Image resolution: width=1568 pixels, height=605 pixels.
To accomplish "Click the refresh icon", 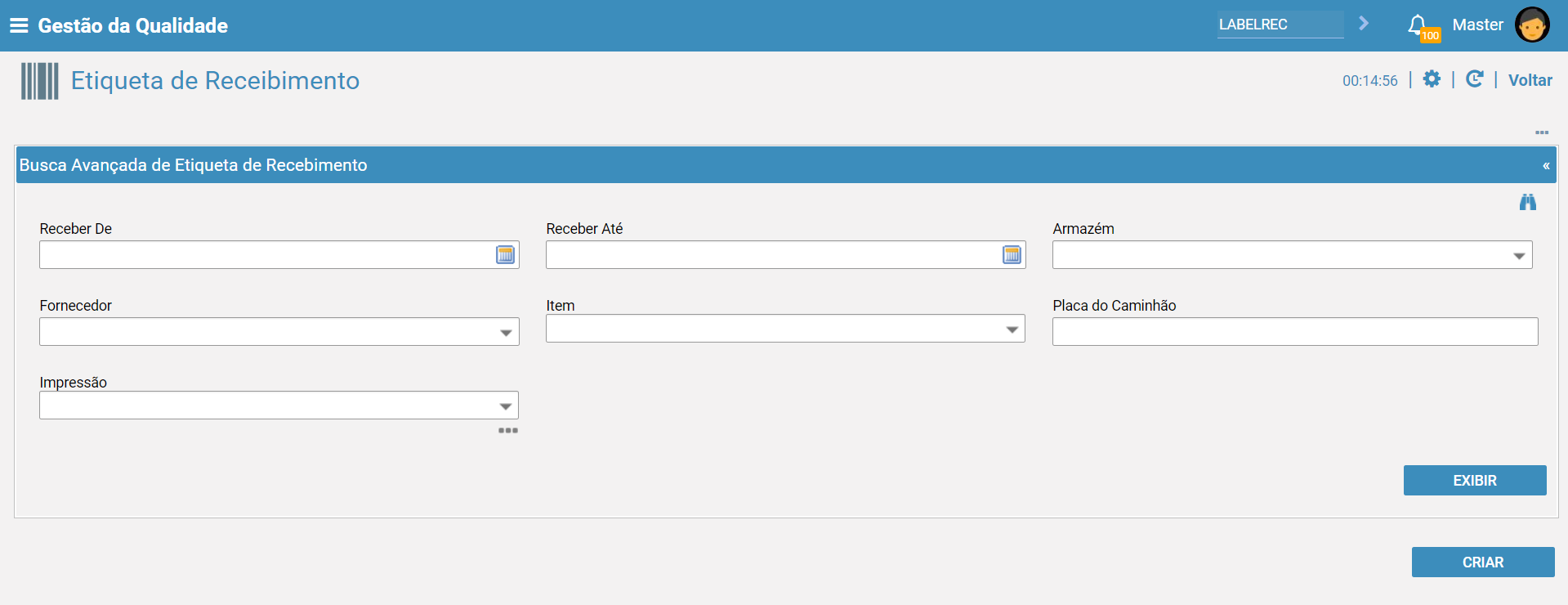I will click(1474, 79).
